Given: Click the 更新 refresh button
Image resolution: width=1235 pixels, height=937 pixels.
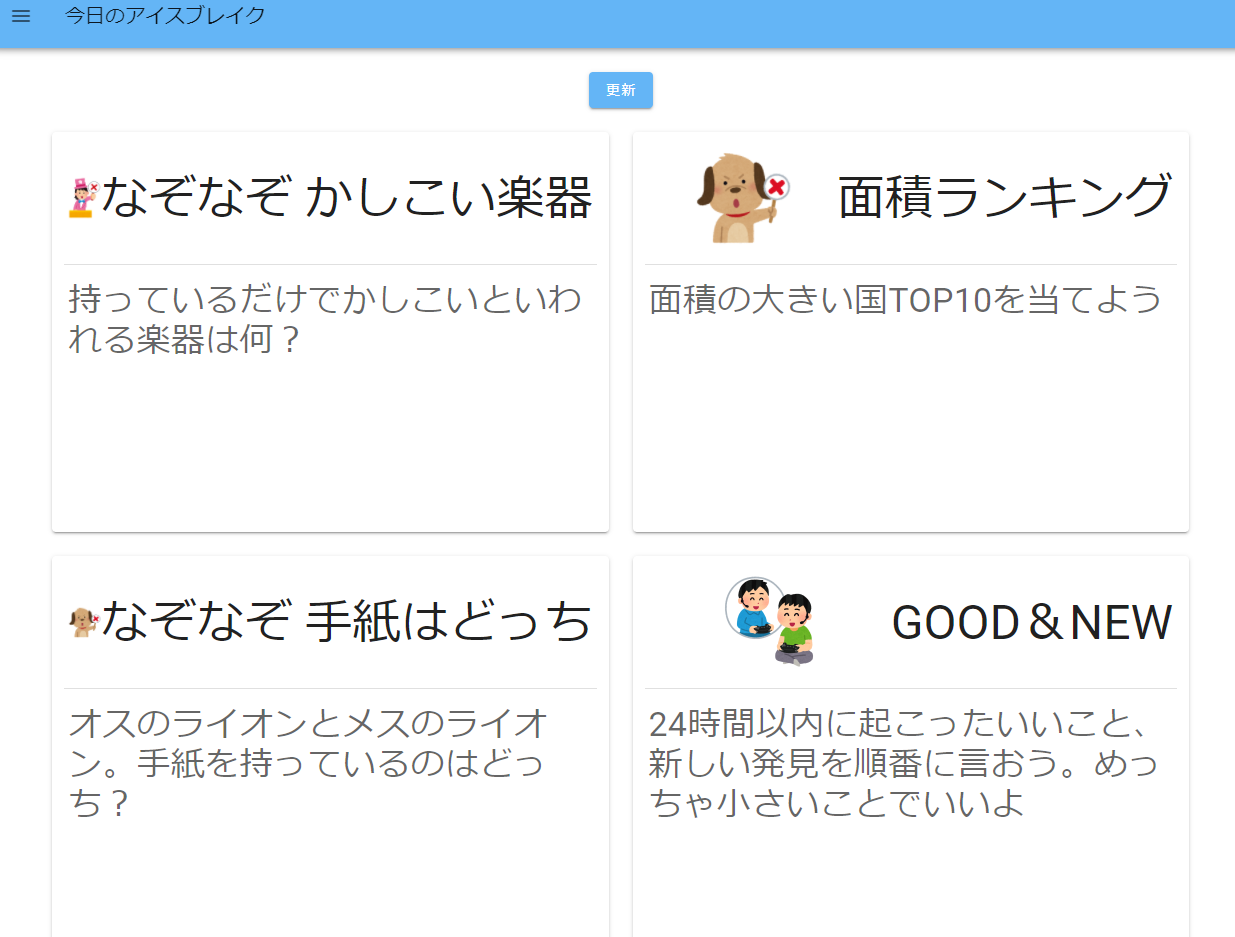Looking at the screenshot, I should 621,90.
